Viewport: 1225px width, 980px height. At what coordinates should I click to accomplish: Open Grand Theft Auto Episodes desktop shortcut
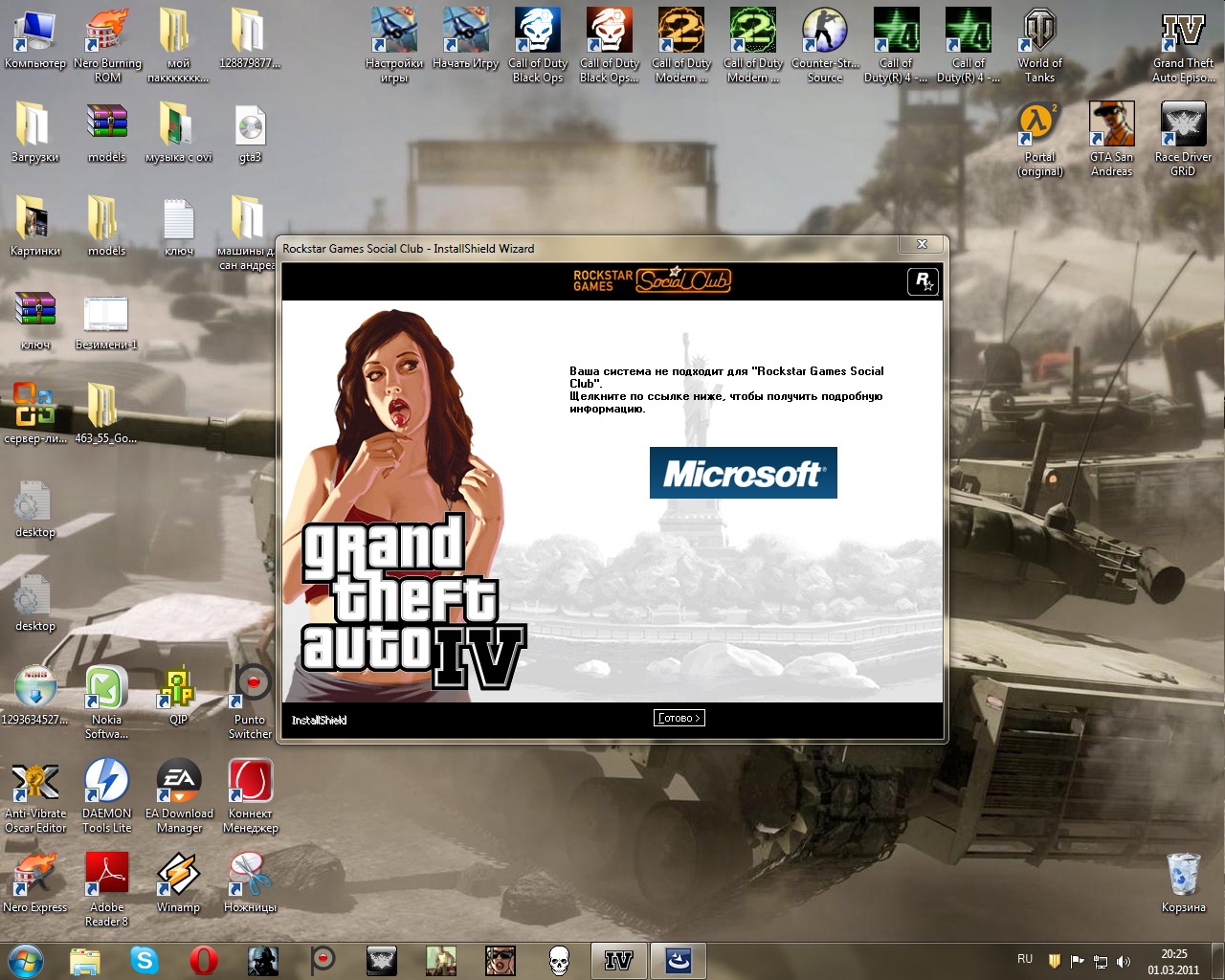[x=1184, y=44]
